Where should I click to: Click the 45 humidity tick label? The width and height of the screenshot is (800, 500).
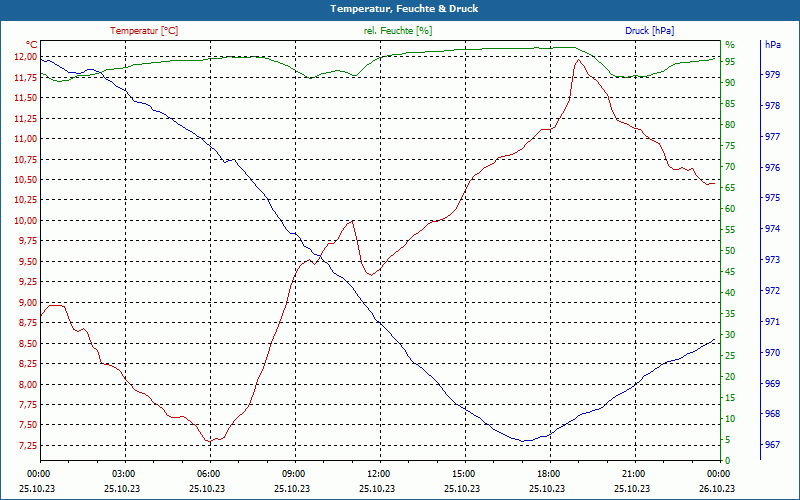[730, 271]
